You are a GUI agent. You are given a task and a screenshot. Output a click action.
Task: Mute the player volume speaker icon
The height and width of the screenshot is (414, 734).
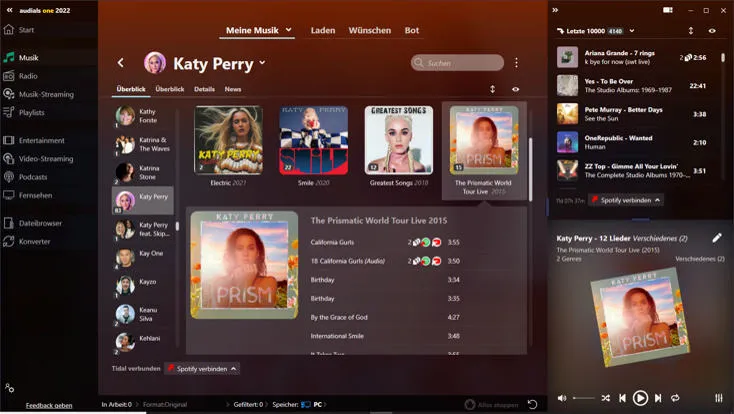(562, 398)
